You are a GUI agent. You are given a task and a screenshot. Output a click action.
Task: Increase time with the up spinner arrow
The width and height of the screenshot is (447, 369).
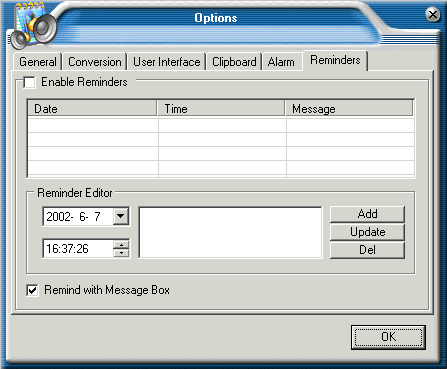[121, 245]
